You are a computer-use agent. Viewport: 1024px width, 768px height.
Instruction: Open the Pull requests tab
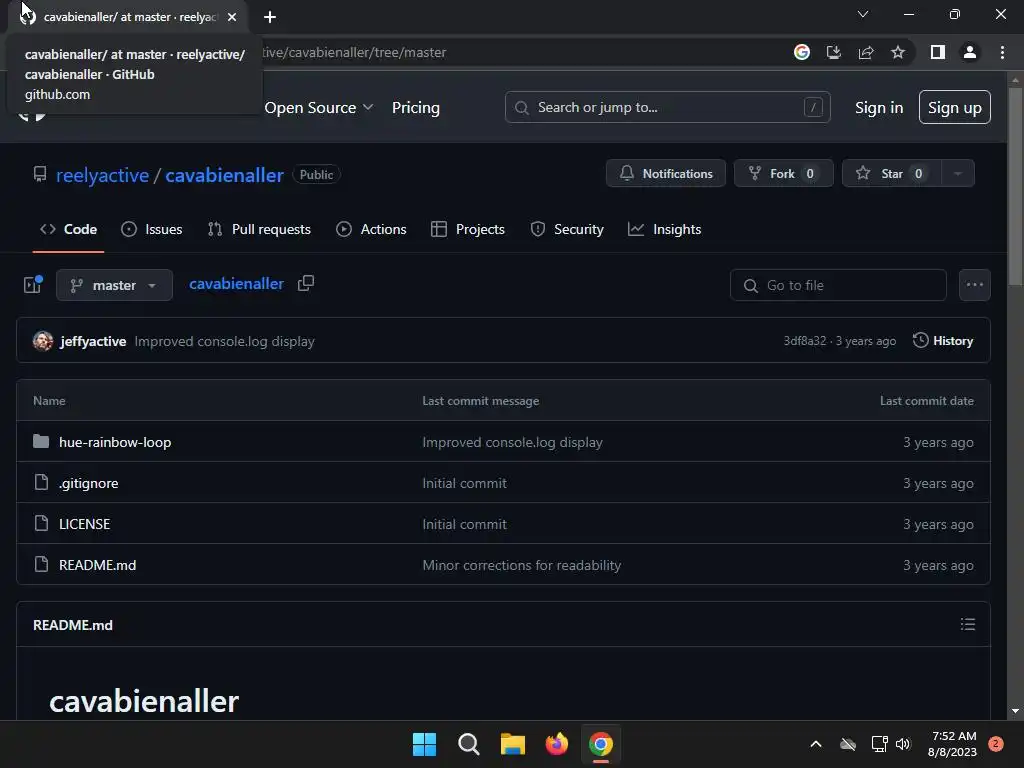tap(259, 229)
